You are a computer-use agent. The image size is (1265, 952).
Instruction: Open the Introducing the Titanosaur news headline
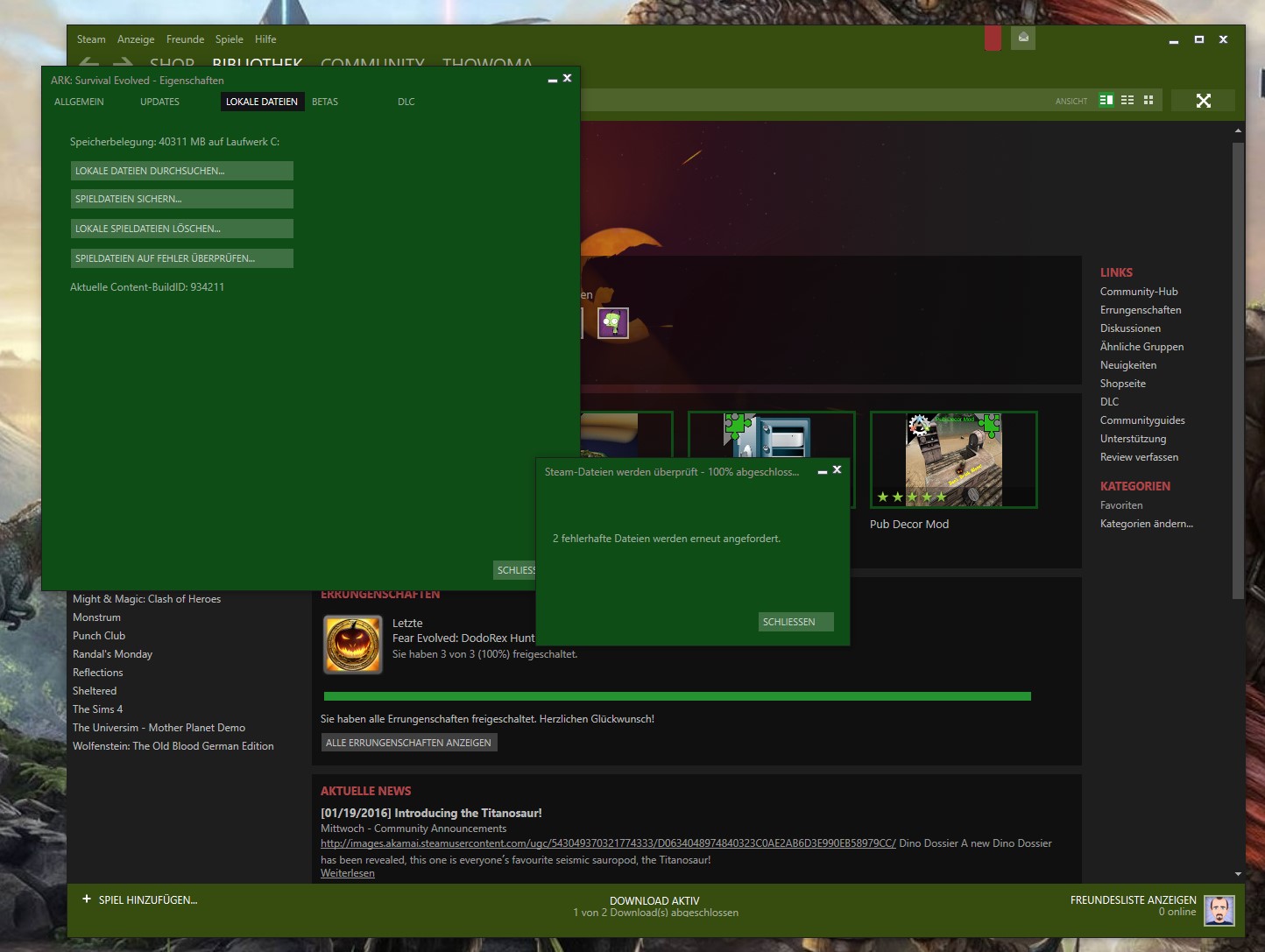(431, 813)
